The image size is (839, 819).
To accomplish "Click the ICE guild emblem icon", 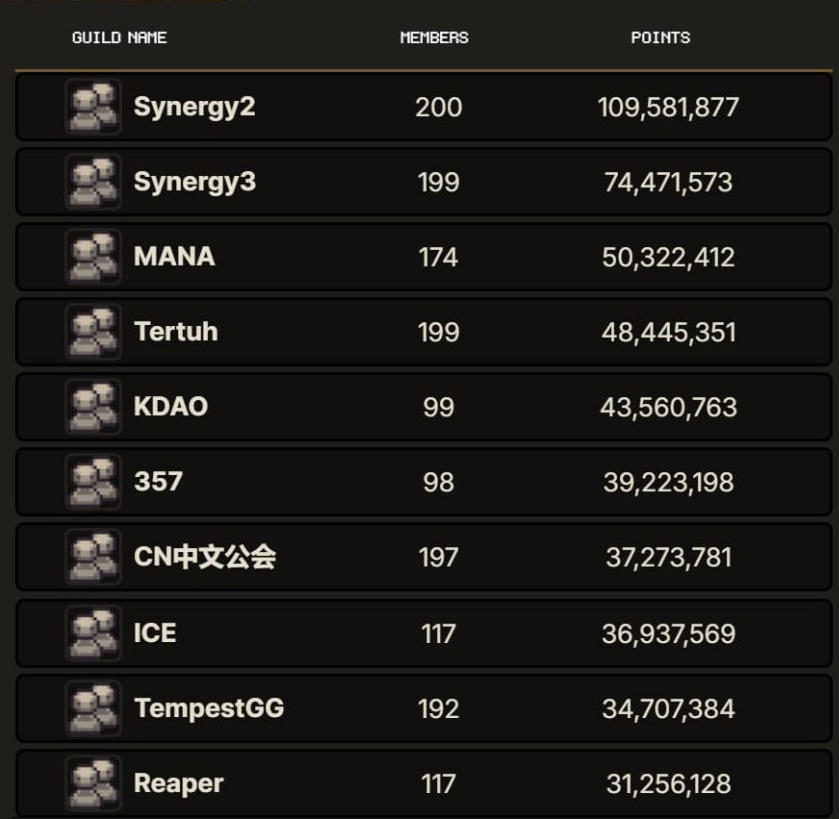I will pyautogui.click(x=91, y=632).
